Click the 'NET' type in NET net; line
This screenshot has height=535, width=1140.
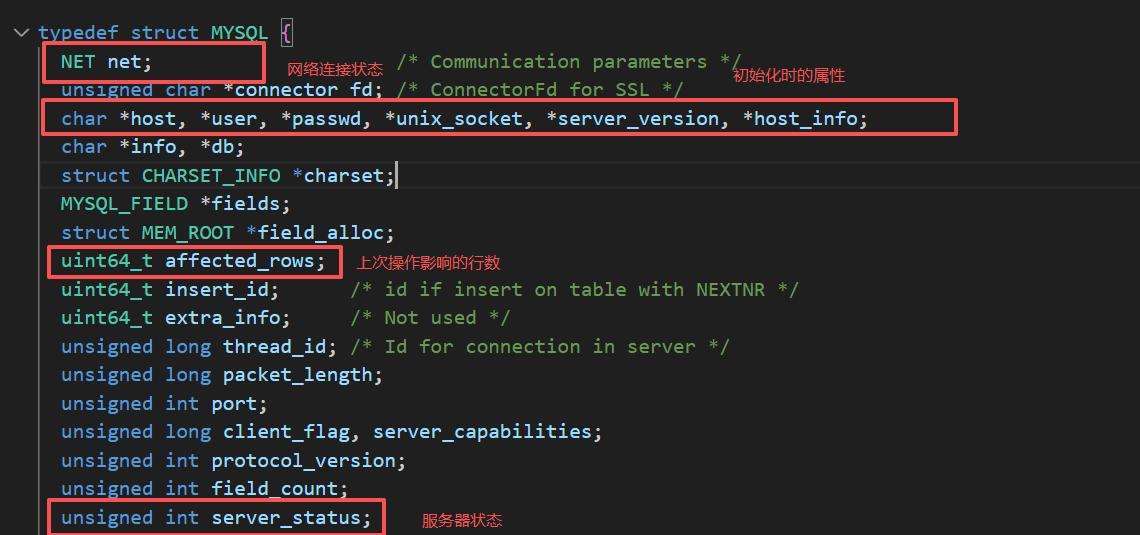click(x=78, y=62)
